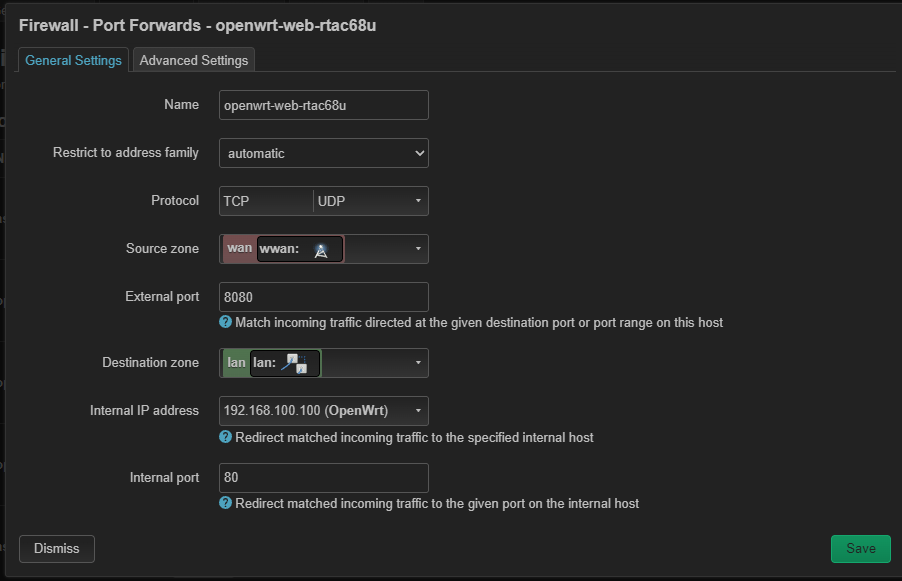Open the Internal IP address dropdown
Viewport: 902px width, 581px height.
(323, 411)
